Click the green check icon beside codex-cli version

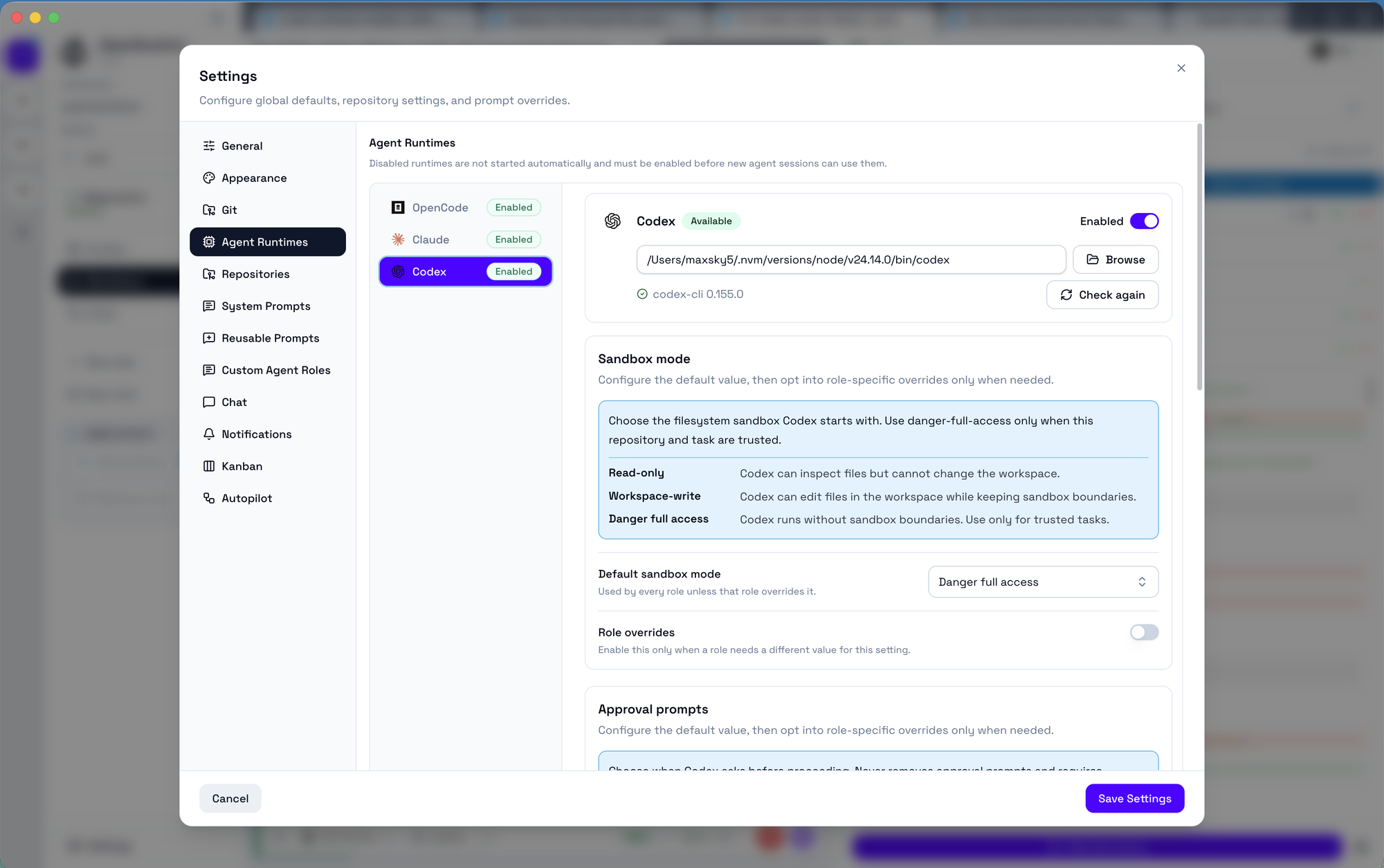[x=642, y=294]
